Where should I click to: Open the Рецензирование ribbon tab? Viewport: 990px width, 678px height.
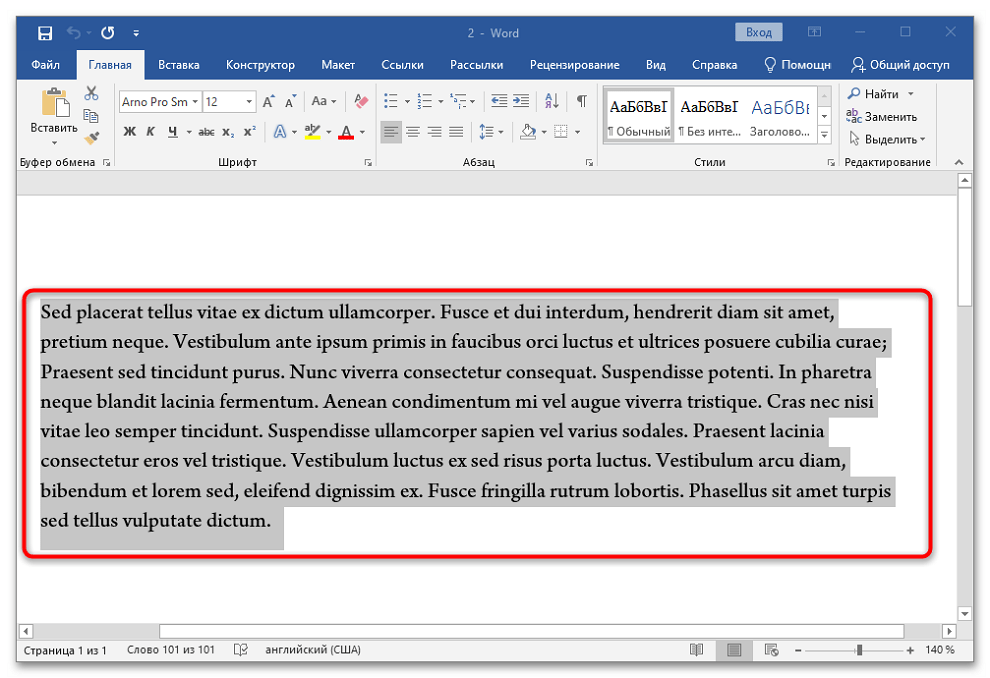coord(574,65)
